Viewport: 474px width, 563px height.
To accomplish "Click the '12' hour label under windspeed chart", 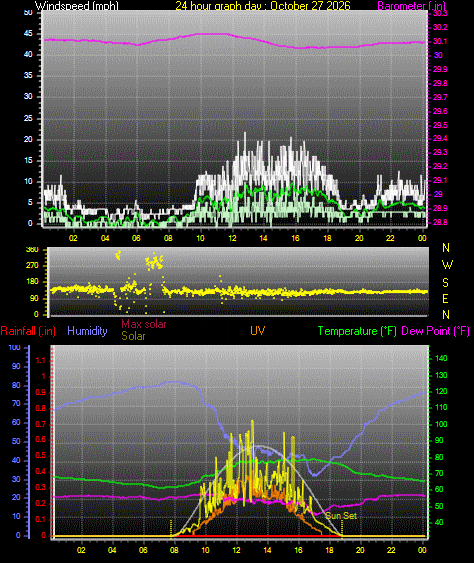I will click(x=232, y=238).
